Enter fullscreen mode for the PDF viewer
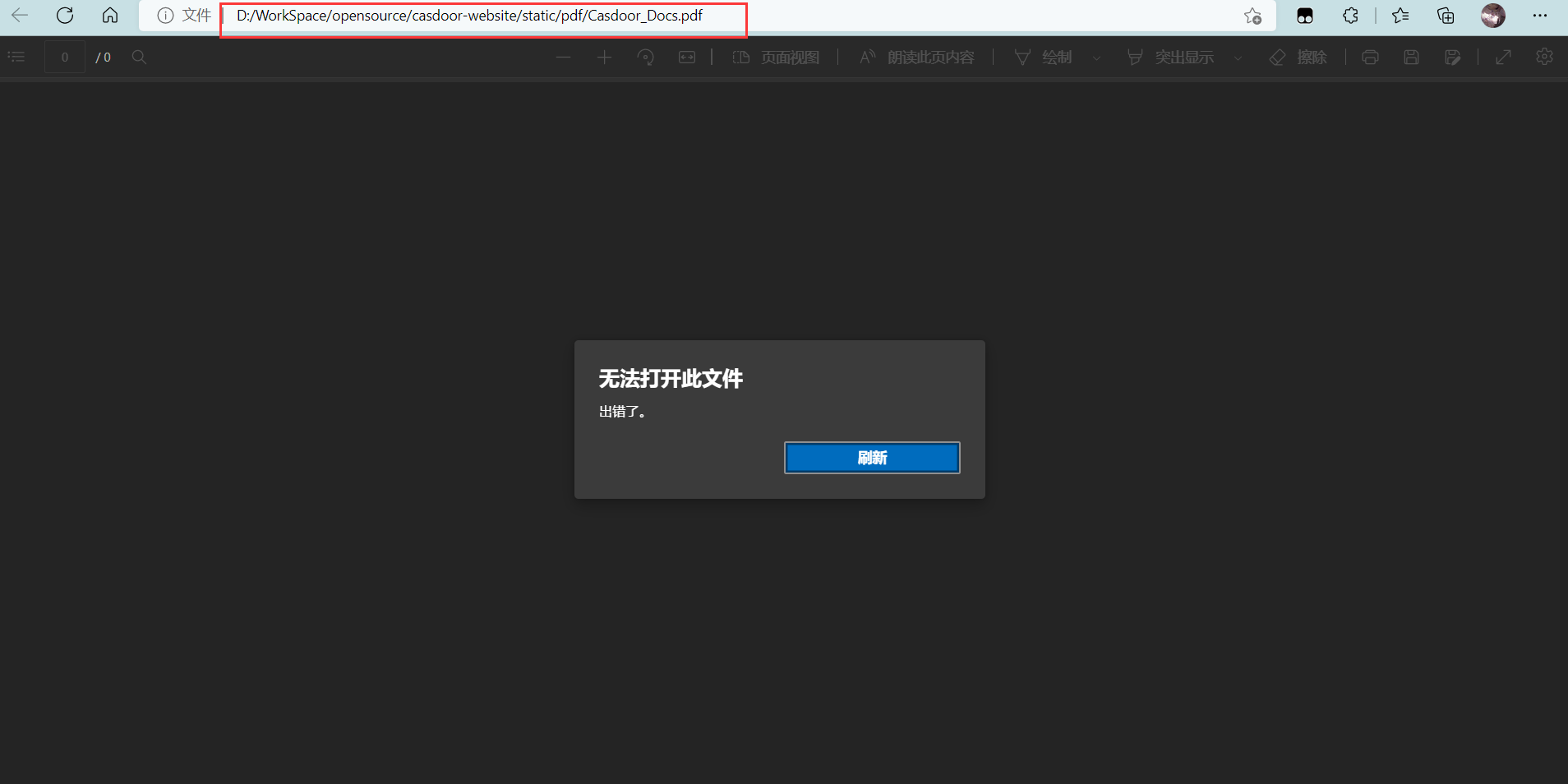 [x=1503, y=57]
